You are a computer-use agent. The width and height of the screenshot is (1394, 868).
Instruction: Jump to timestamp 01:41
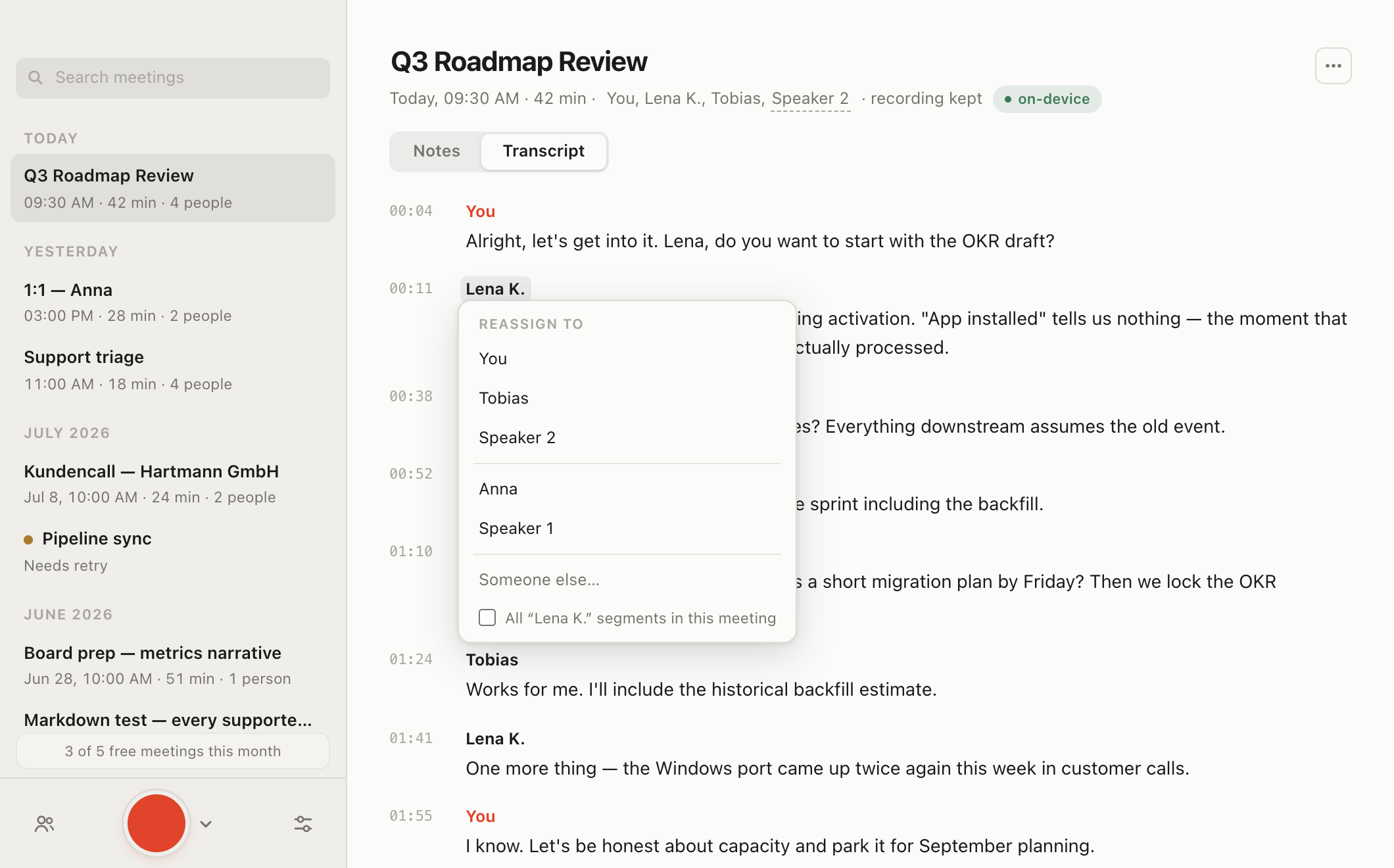coord(411,738)
